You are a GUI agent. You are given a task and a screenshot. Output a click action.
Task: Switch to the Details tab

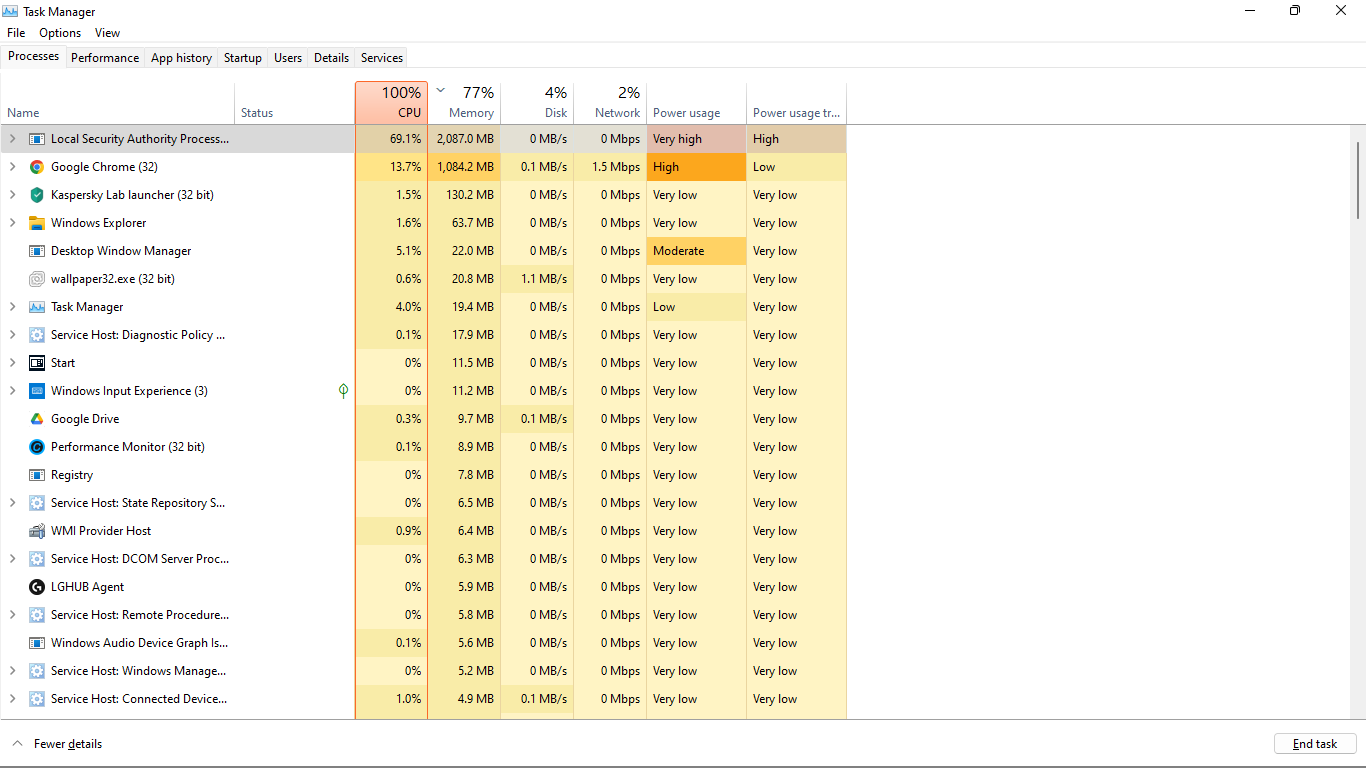click(x=331, y=58)
